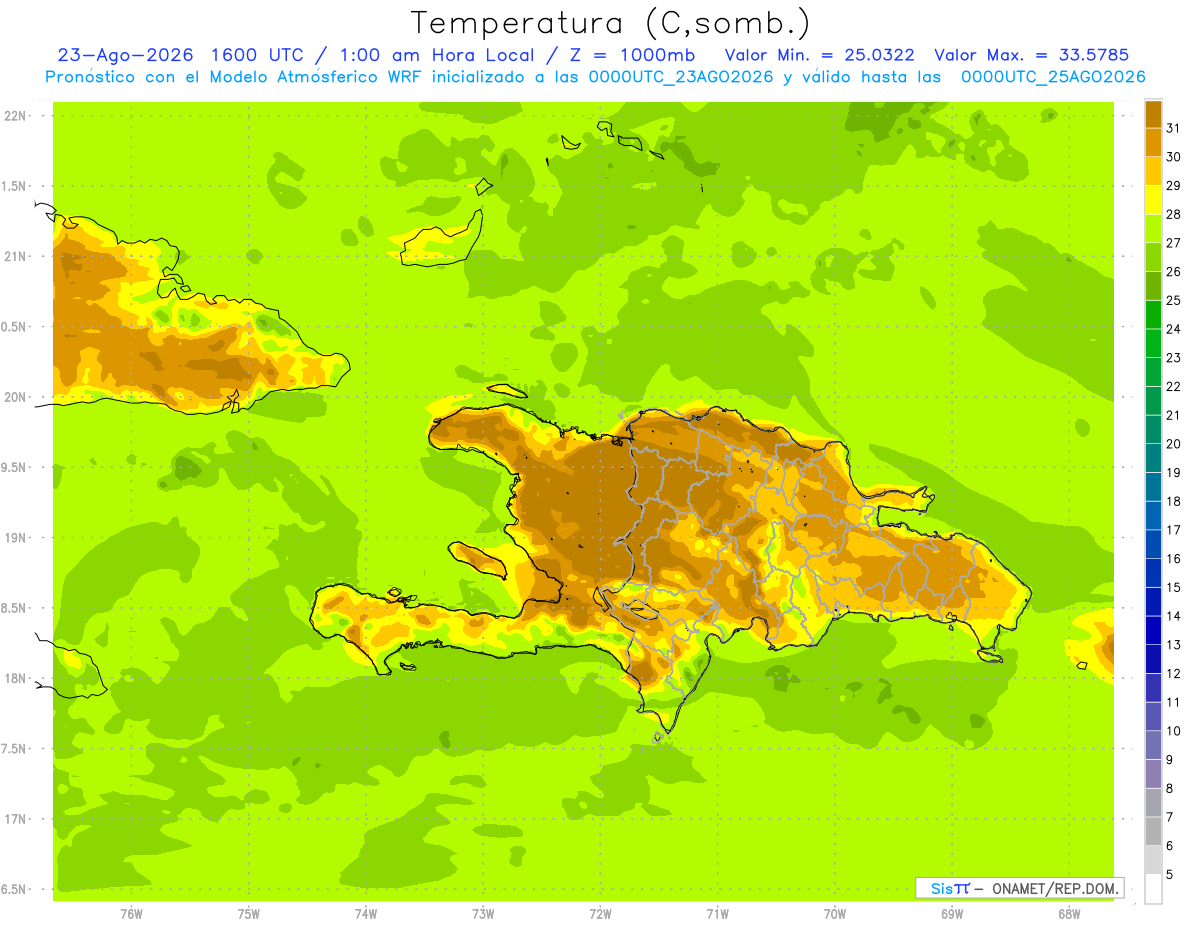
Task: Click the "75W" longitude axis label
Action: click(249, 914)
